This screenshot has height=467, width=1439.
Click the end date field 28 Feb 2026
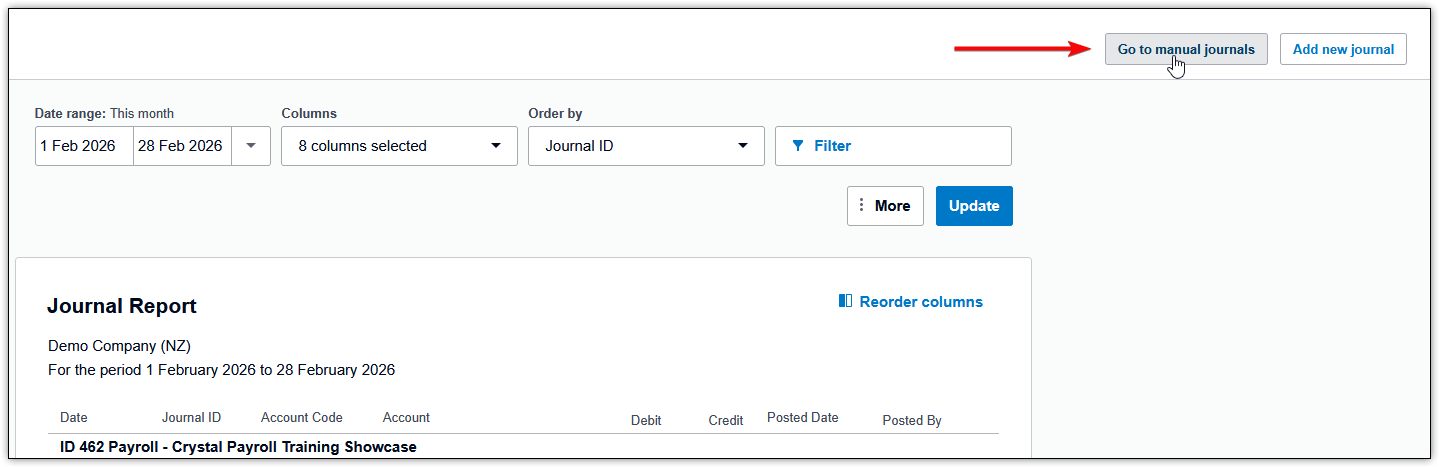(182, 146)
